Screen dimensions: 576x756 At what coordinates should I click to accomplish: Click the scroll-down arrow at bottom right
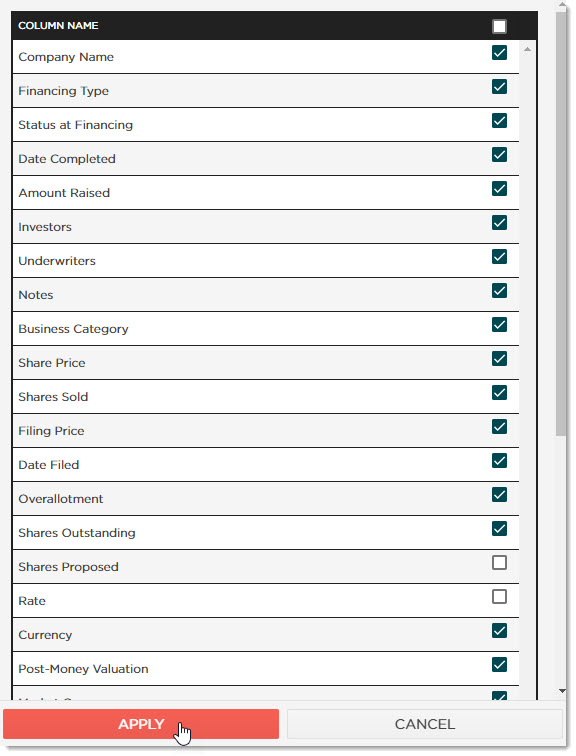coord(562,691)
